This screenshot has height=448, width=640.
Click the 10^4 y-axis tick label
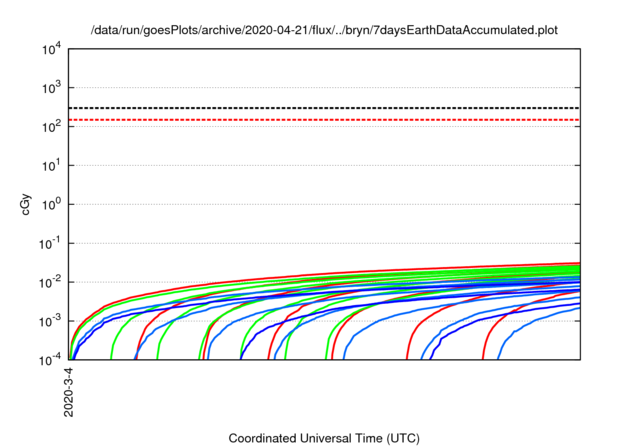(51, 48)
